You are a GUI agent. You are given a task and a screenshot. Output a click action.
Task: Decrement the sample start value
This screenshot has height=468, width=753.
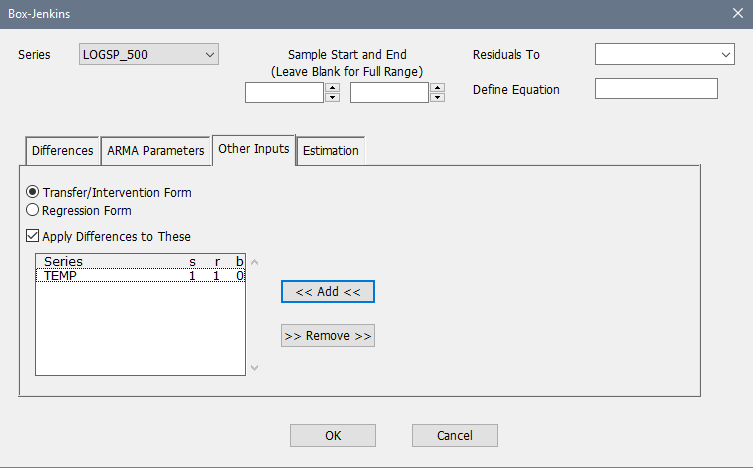coord(332,98)
